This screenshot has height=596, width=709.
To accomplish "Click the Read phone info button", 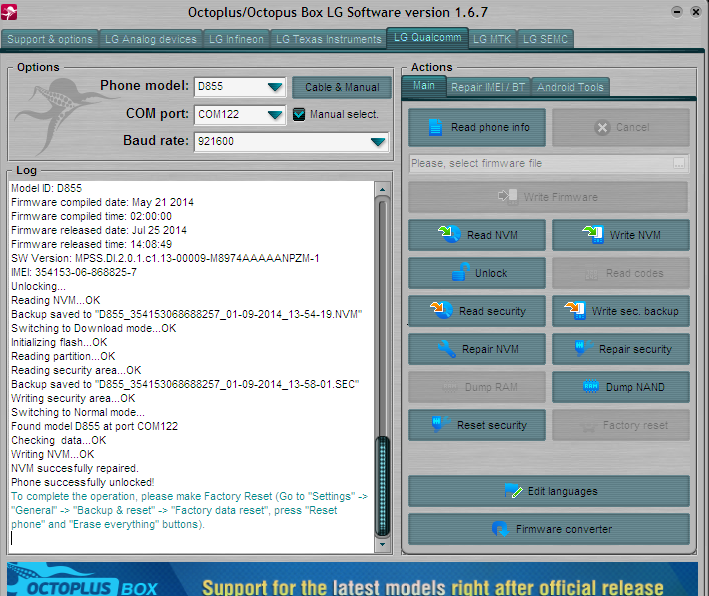I will point(477,128).
